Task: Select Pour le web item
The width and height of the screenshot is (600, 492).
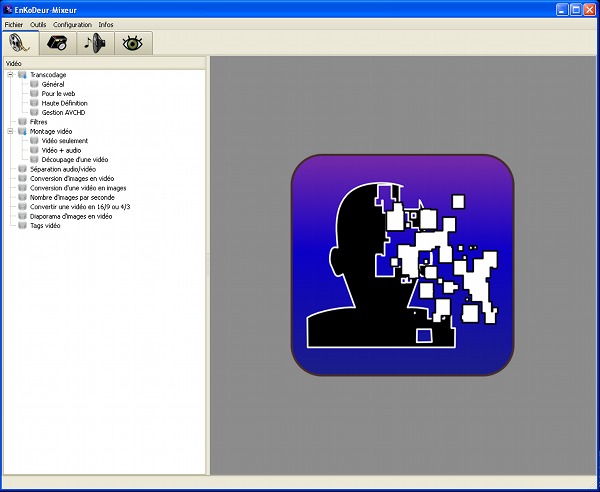Action: pyautogui.click(x=58, y=94)
